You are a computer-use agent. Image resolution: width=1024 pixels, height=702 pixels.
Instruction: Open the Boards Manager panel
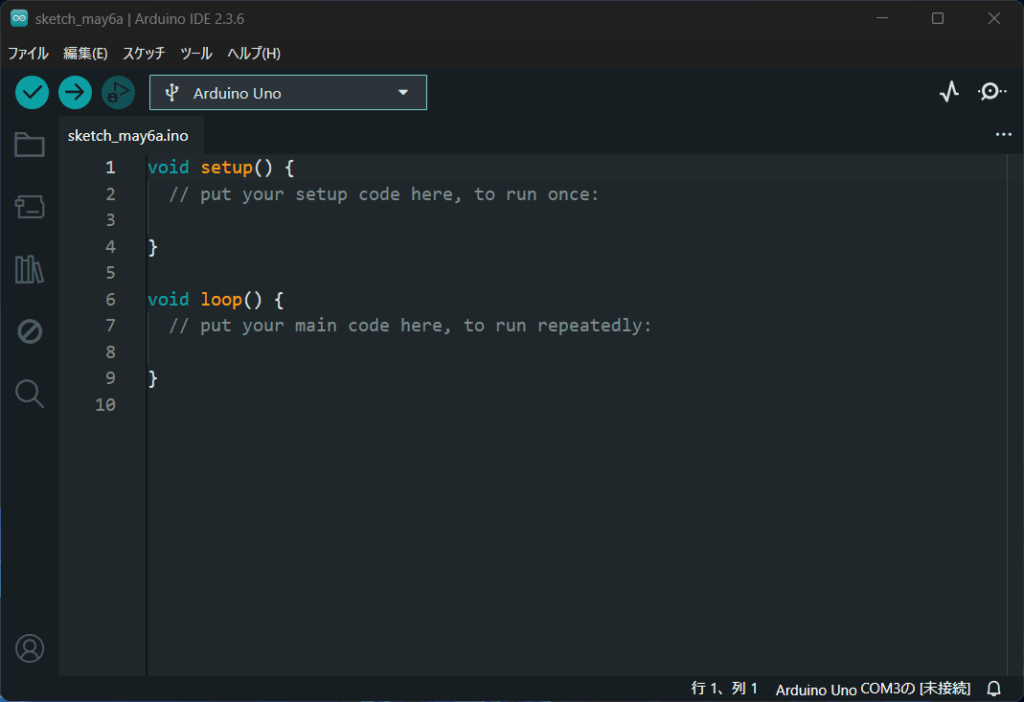[x=29, y=206]
